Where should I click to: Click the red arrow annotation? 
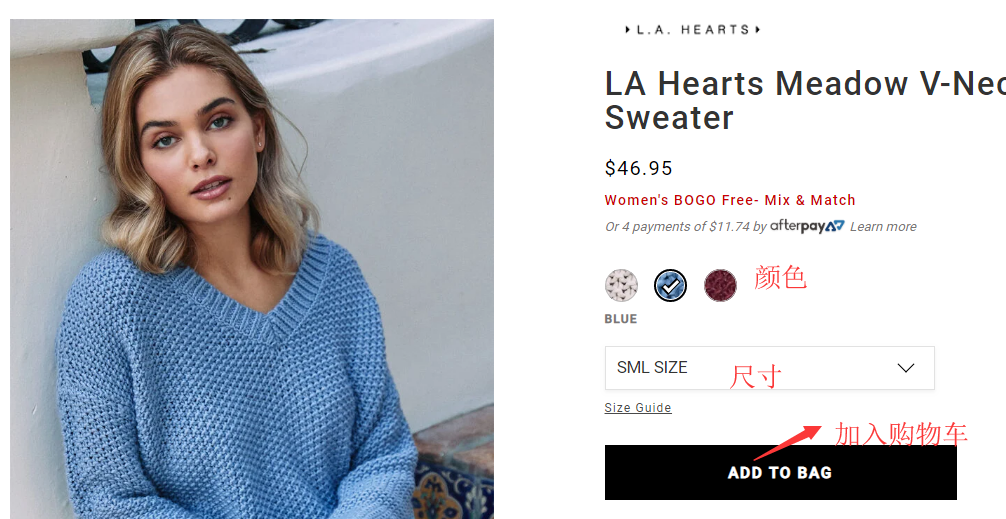(787, 443)
